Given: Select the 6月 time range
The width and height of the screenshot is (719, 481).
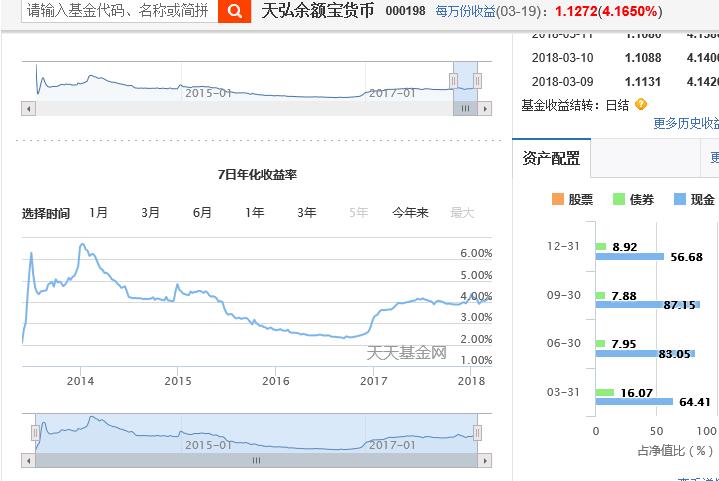Looking at the screenshot, I should point(202,212).
